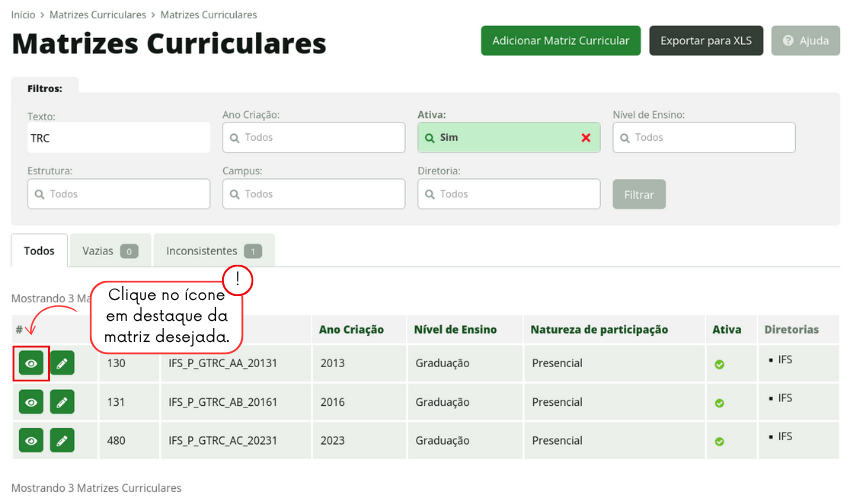Screen dimensions: 850x500
Task: Click the active status checkmark in row 480
Action: click(x=719, y=441)
